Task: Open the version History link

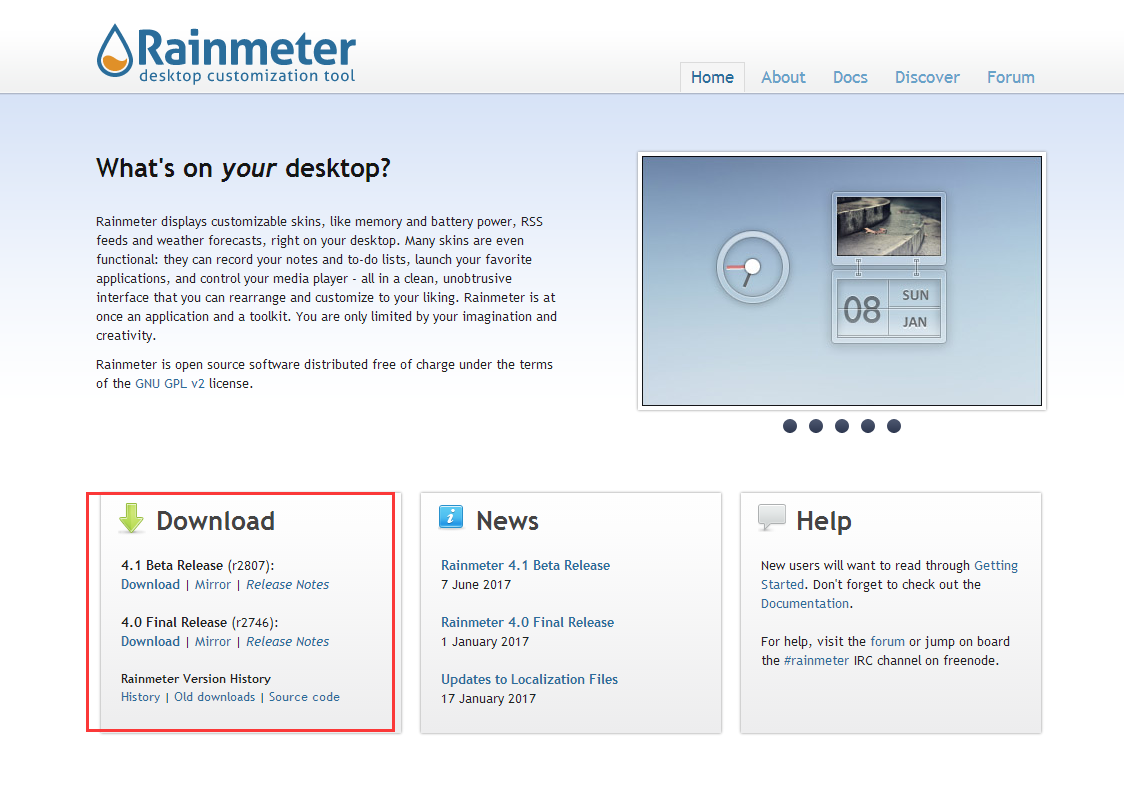Action: tap(140, 697)
